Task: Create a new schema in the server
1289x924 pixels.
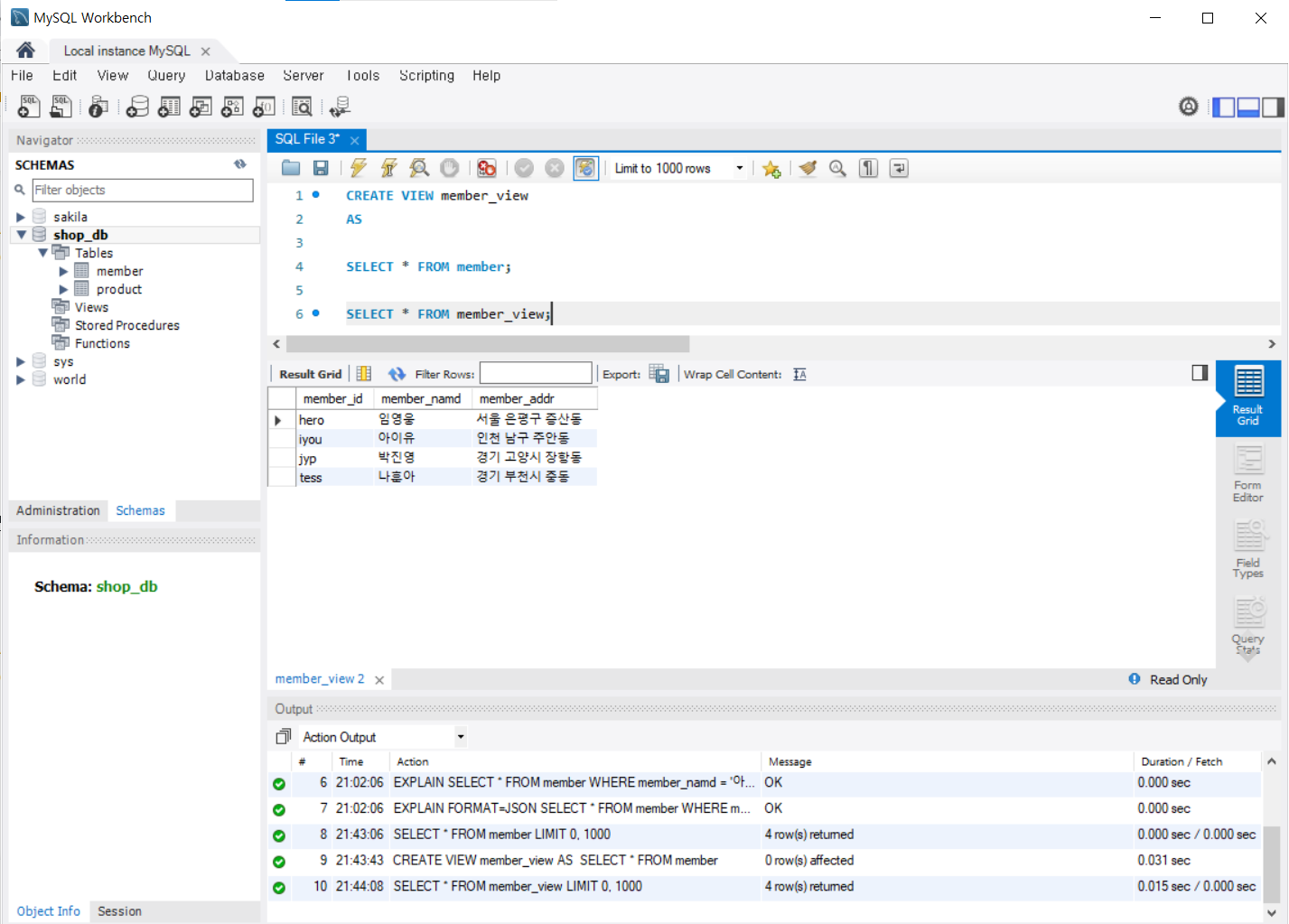Action: click(137, 107)
